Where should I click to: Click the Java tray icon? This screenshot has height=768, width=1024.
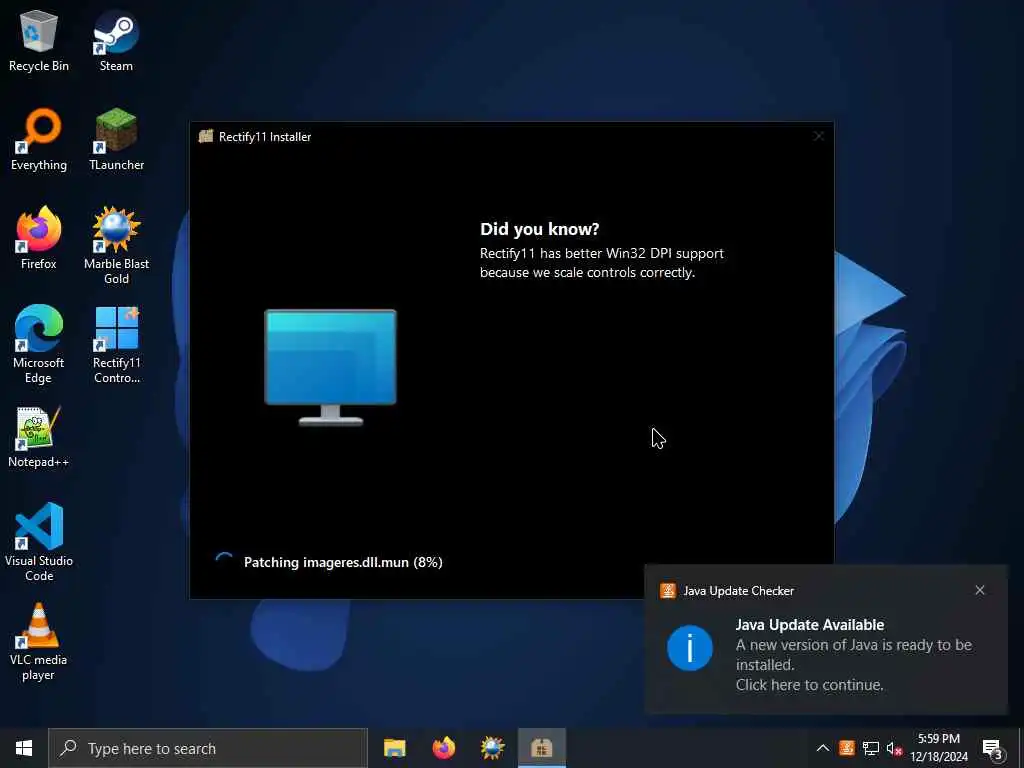[846, 748]
